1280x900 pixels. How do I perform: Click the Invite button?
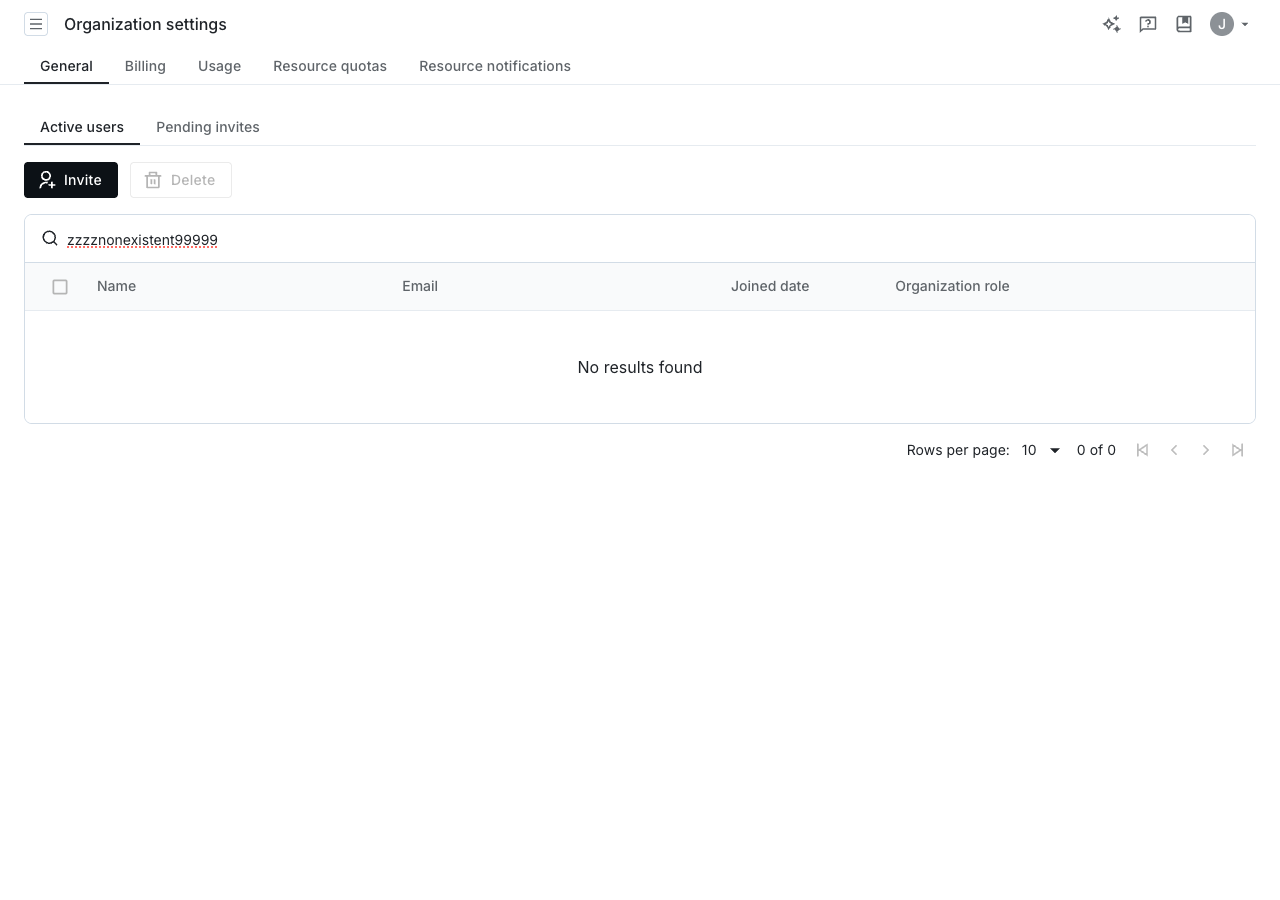(x=71, y=180)
